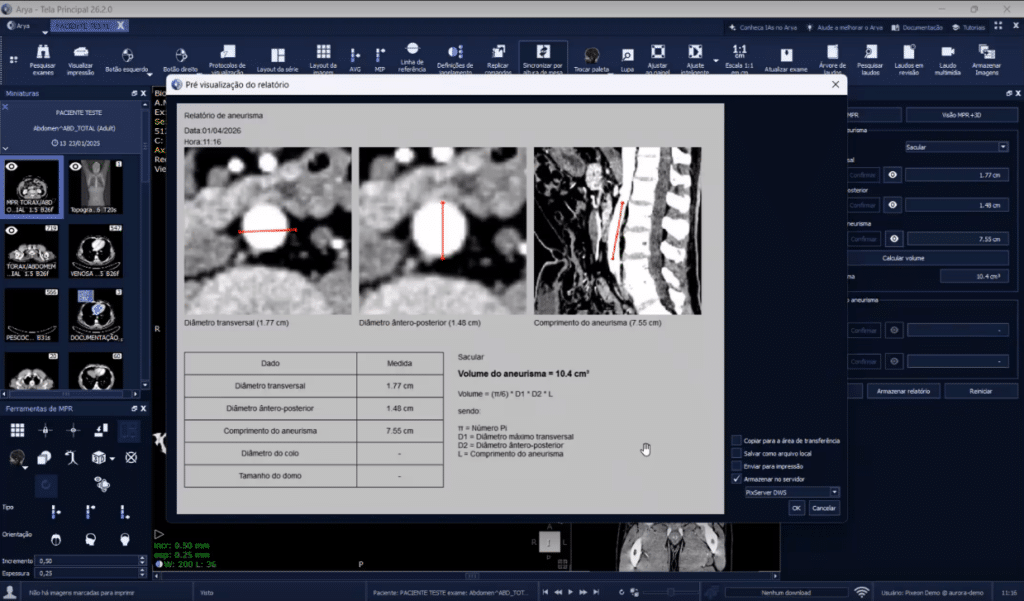Click the Reiniciar button
Image resolution: width=1024 pixels, height=601 pixels.
[x=980, y=391]
